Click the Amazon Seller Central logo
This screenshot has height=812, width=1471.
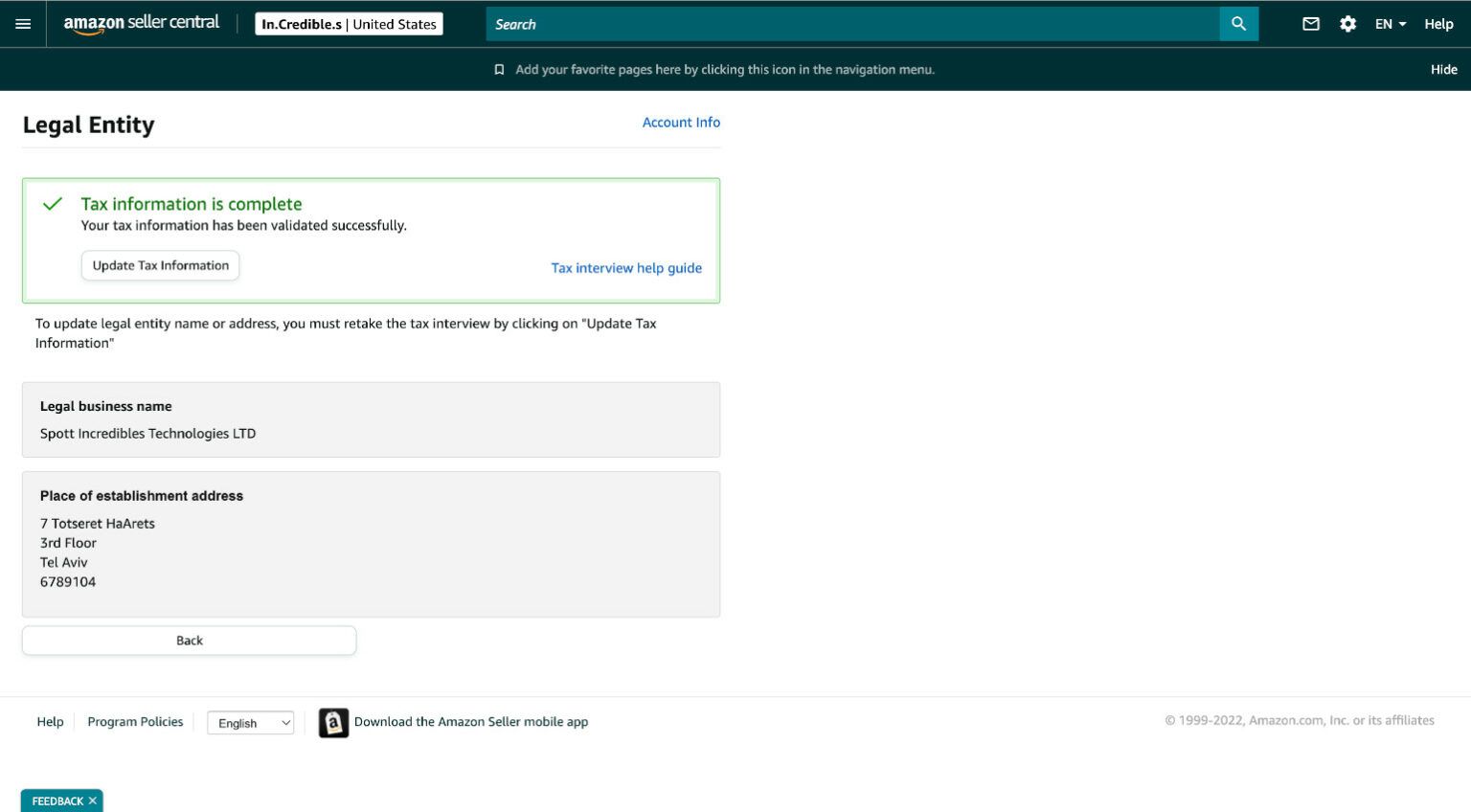coord(141,24)
